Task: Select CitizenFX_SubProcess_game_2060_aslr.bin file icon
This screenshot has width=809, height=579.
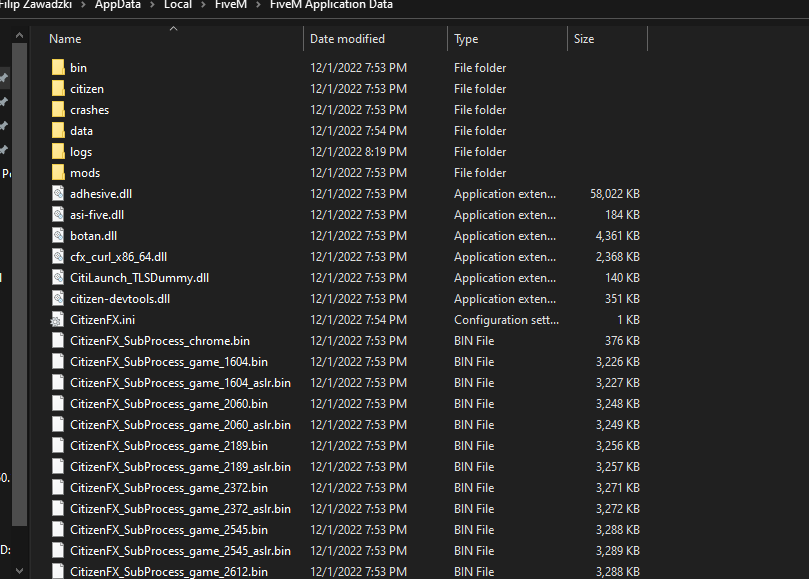Action: coord(58,425)
